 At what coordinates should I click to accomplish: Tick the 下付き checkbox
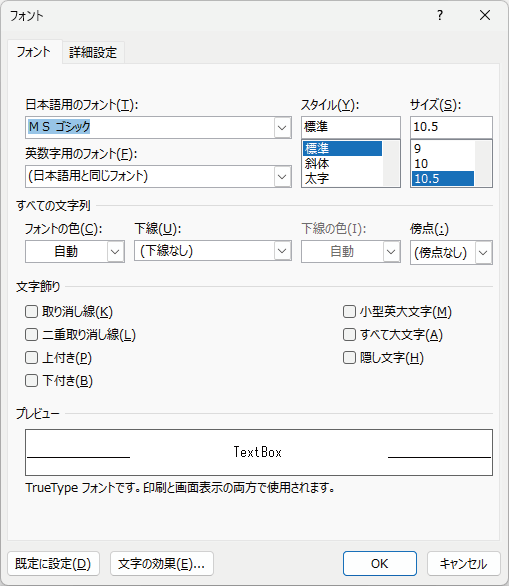point(31,381)
